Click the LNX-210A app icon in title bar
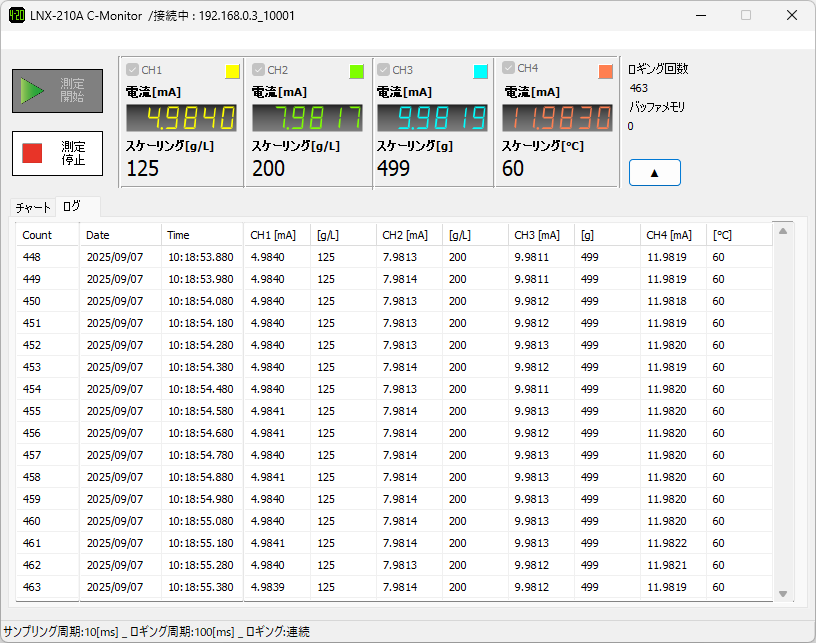 (x=17, y=16)
